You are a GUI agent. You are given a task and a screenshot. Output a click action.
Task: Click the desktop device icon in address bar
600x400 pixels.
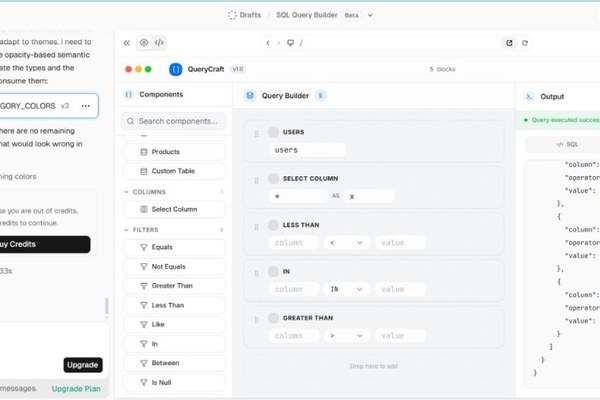(291, 43)
